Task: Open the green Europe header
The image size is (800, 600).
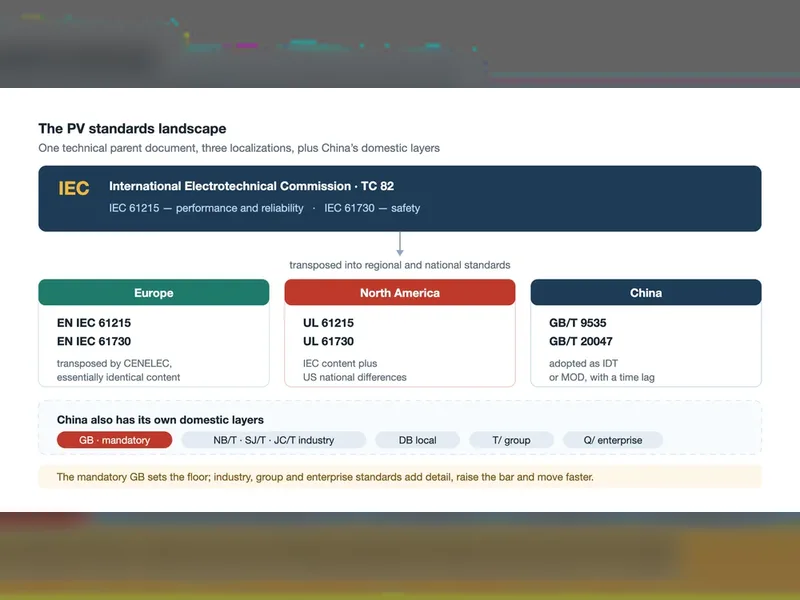Action: pos(154,292)
